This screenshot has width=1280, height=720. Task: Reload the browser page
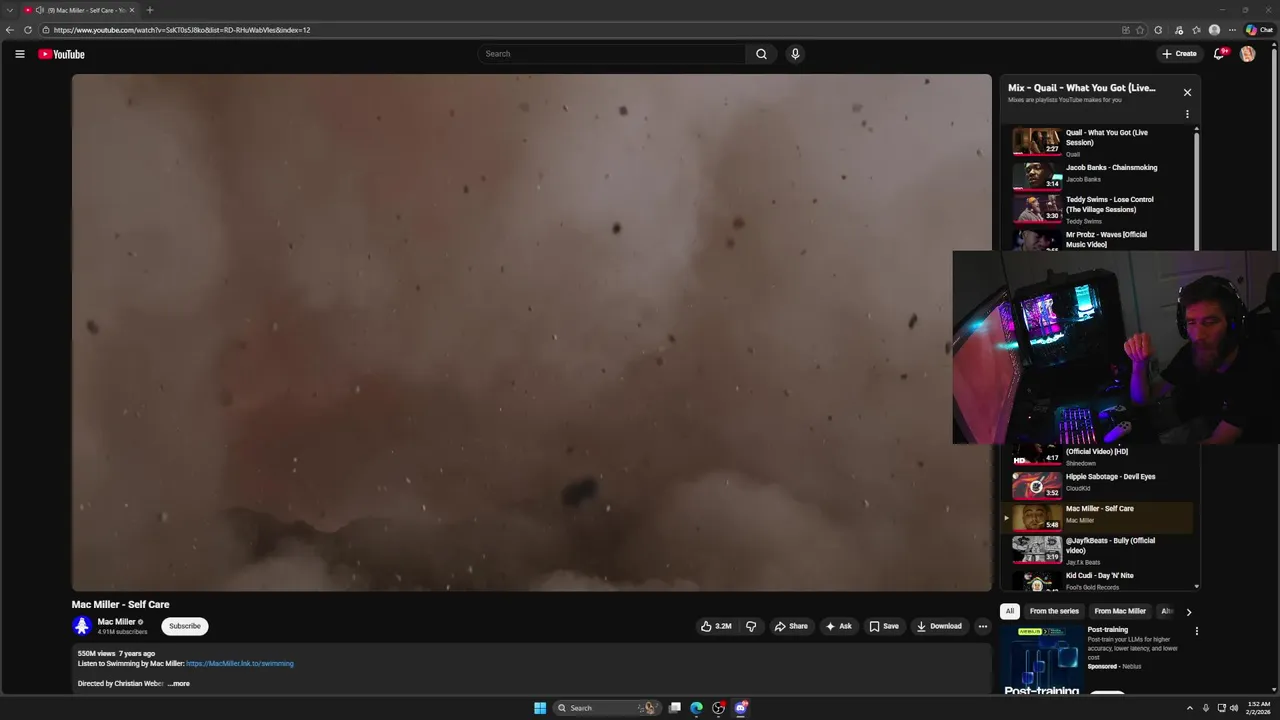pos(28,30)
